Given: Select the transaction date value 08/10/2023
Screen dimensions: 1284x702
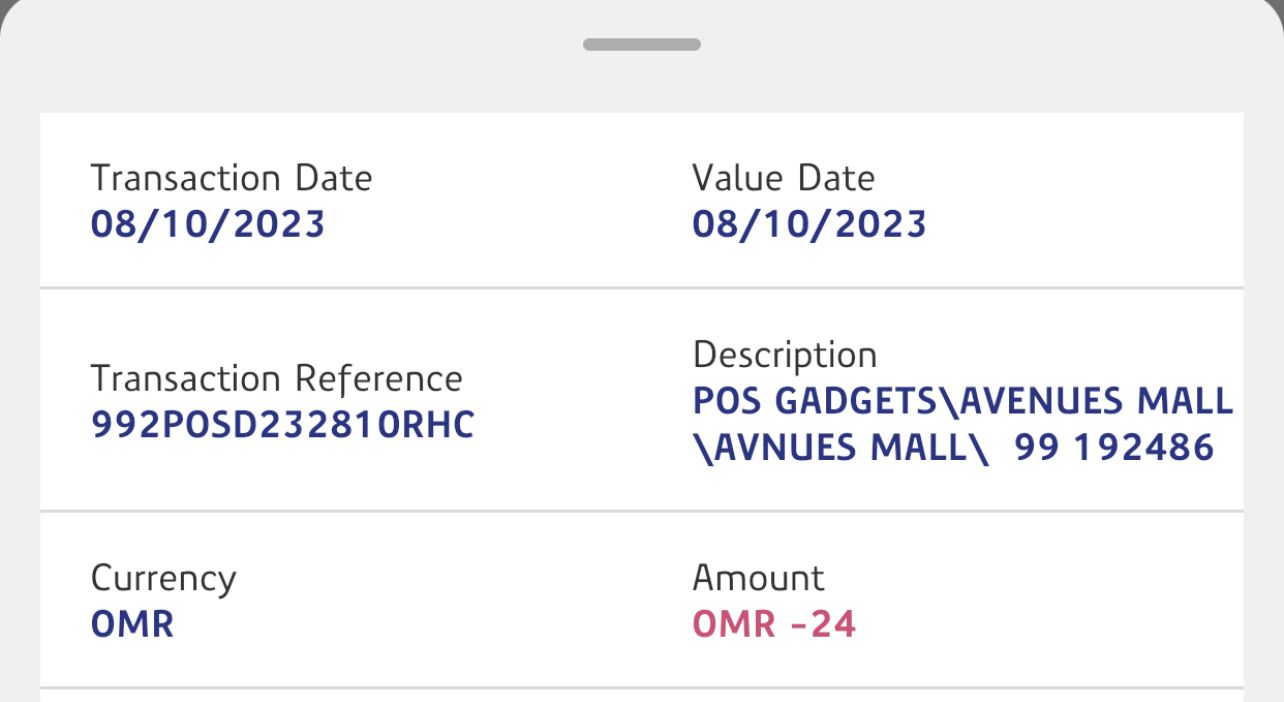Looking at the screenshot, I should pyautogui.click(x=208, y=224).
